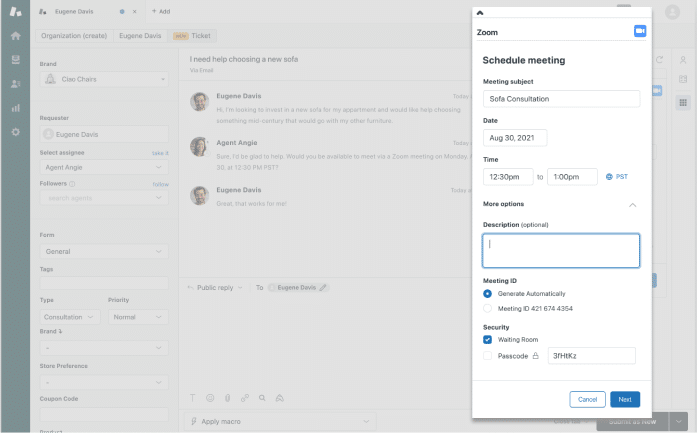Uncheck the Waiting Room checkbox
Viewport: 697px width, 433px height.
pyautogui.click(x=487, y=340)
